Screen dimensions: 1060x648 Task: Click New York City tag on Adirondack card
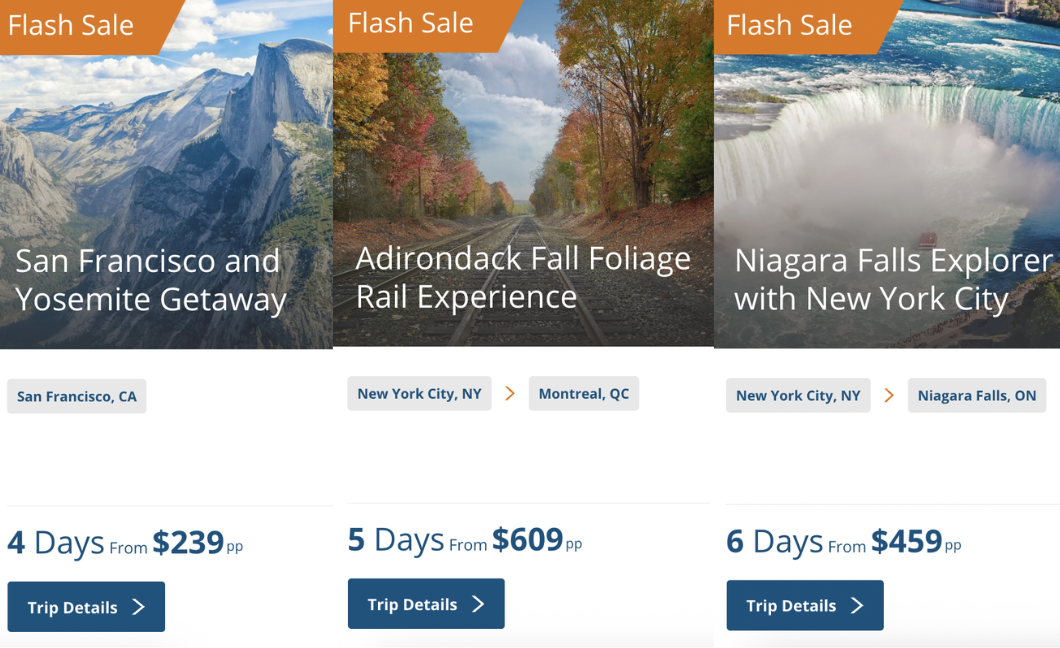419,394
